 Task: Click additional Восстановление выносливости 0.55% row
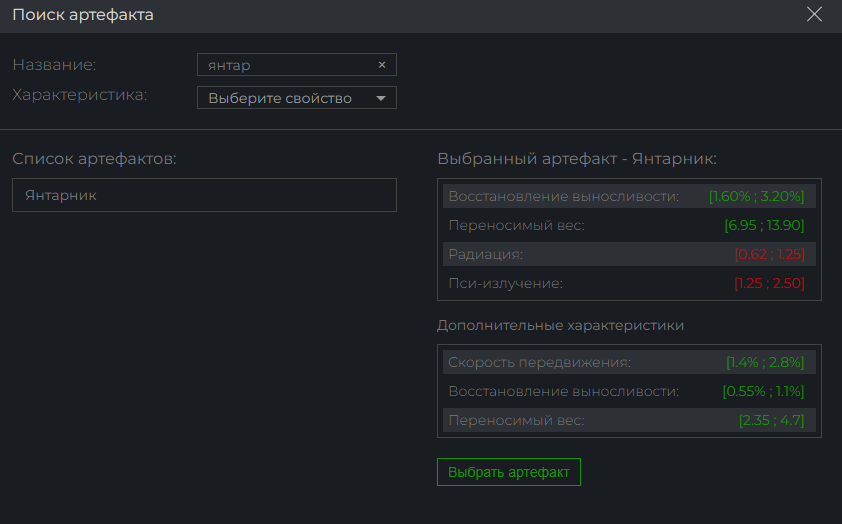coord(629,391)
